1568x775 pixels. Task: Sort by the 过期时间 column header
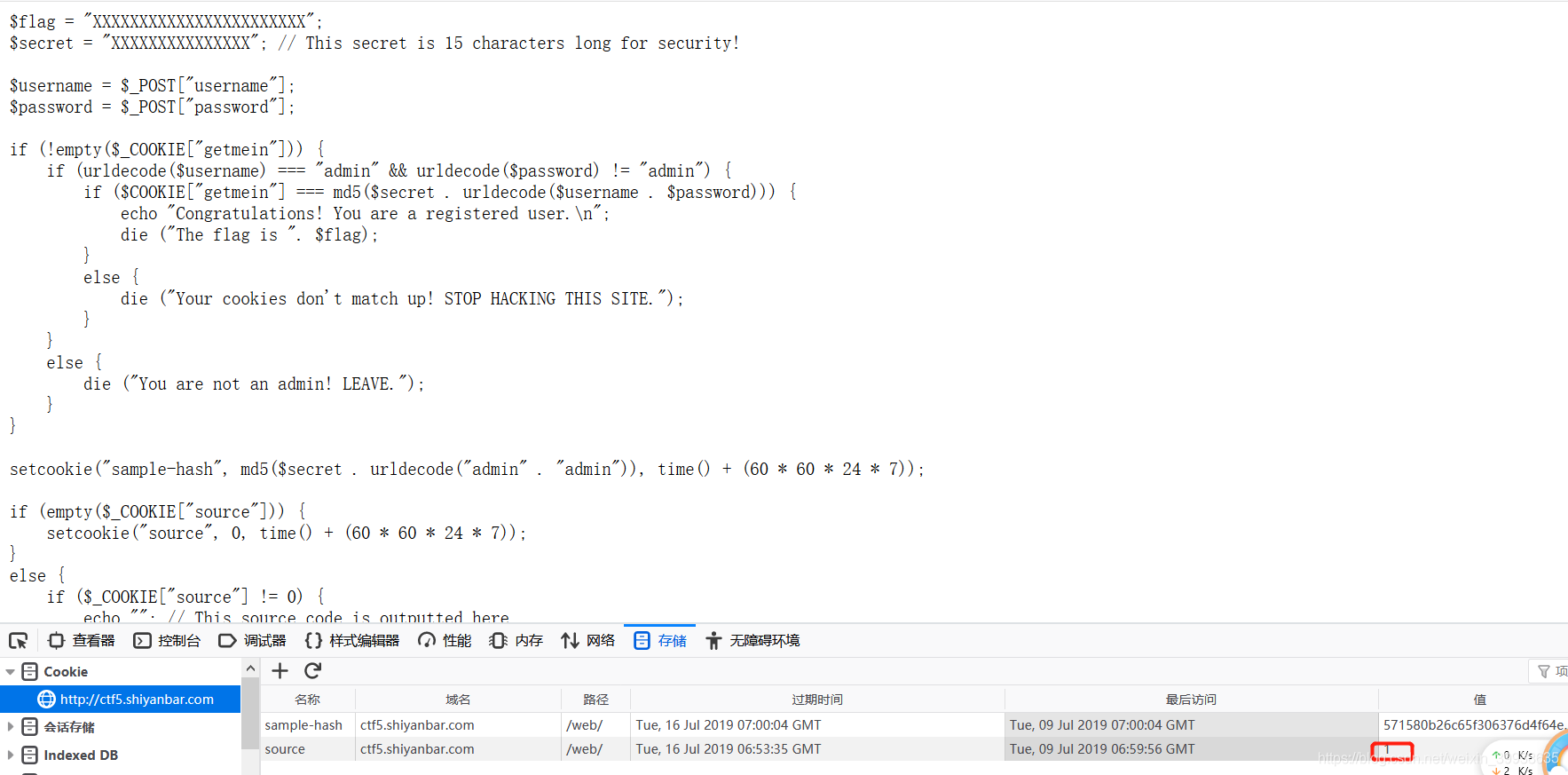click(817, 700)
